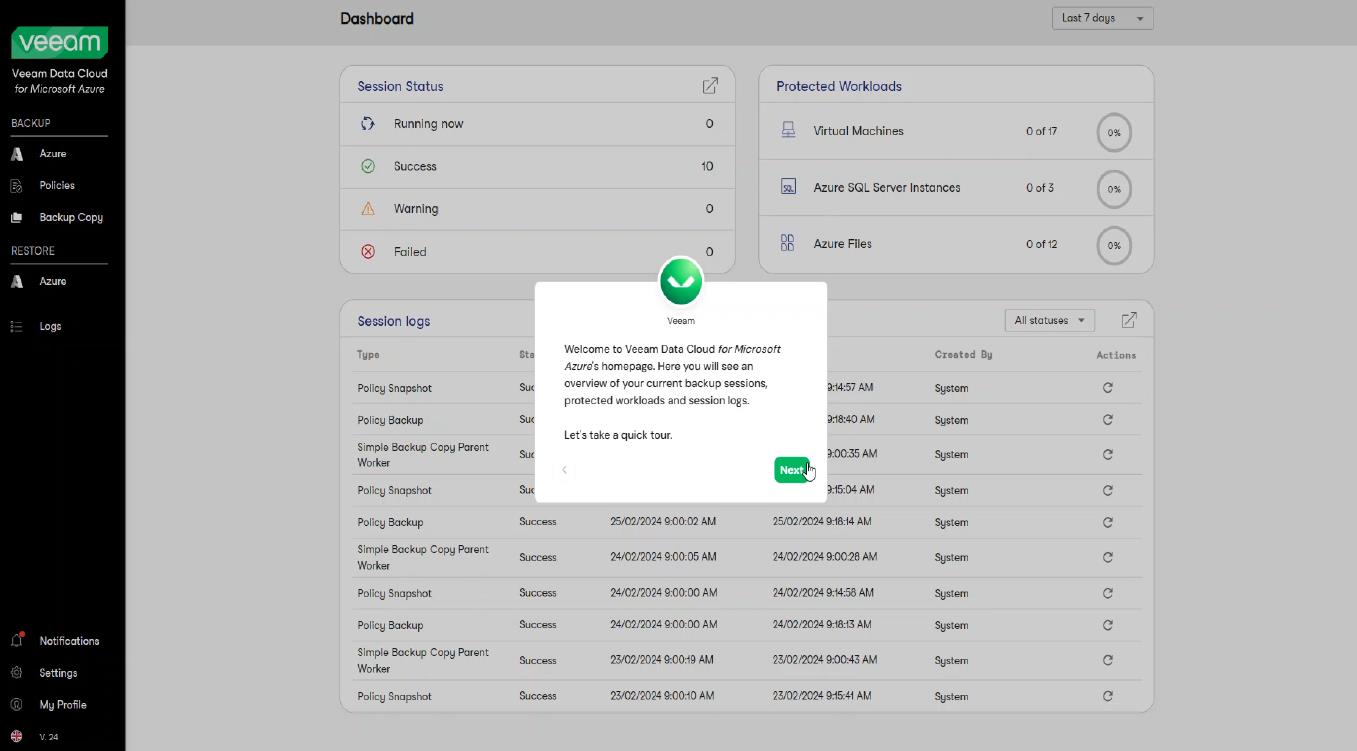Click the "0 of 12" Azure Files count
1357x751 pixels.
pyautogui.click(x=1041, y=244)
